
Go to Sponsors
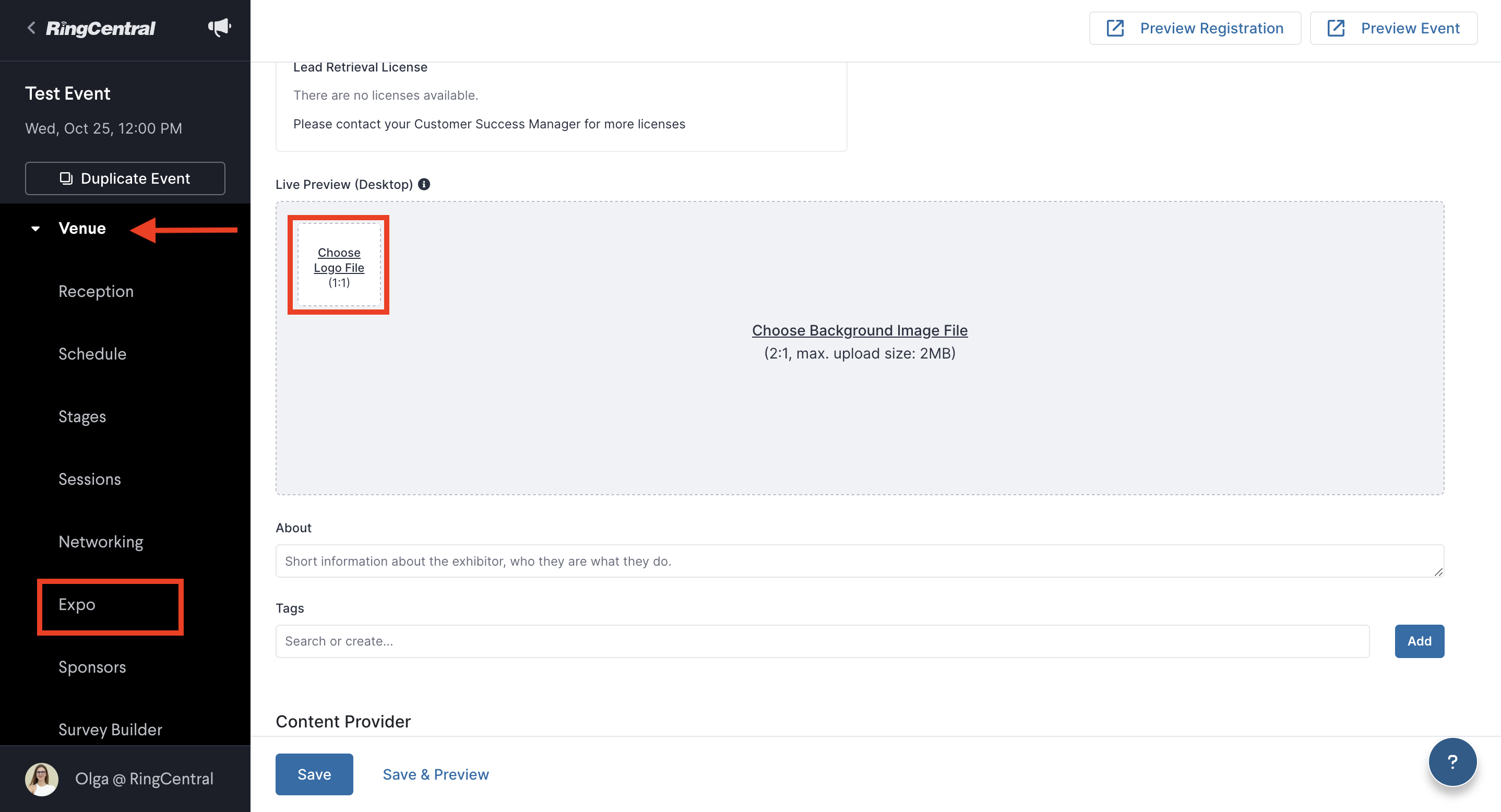92,667
